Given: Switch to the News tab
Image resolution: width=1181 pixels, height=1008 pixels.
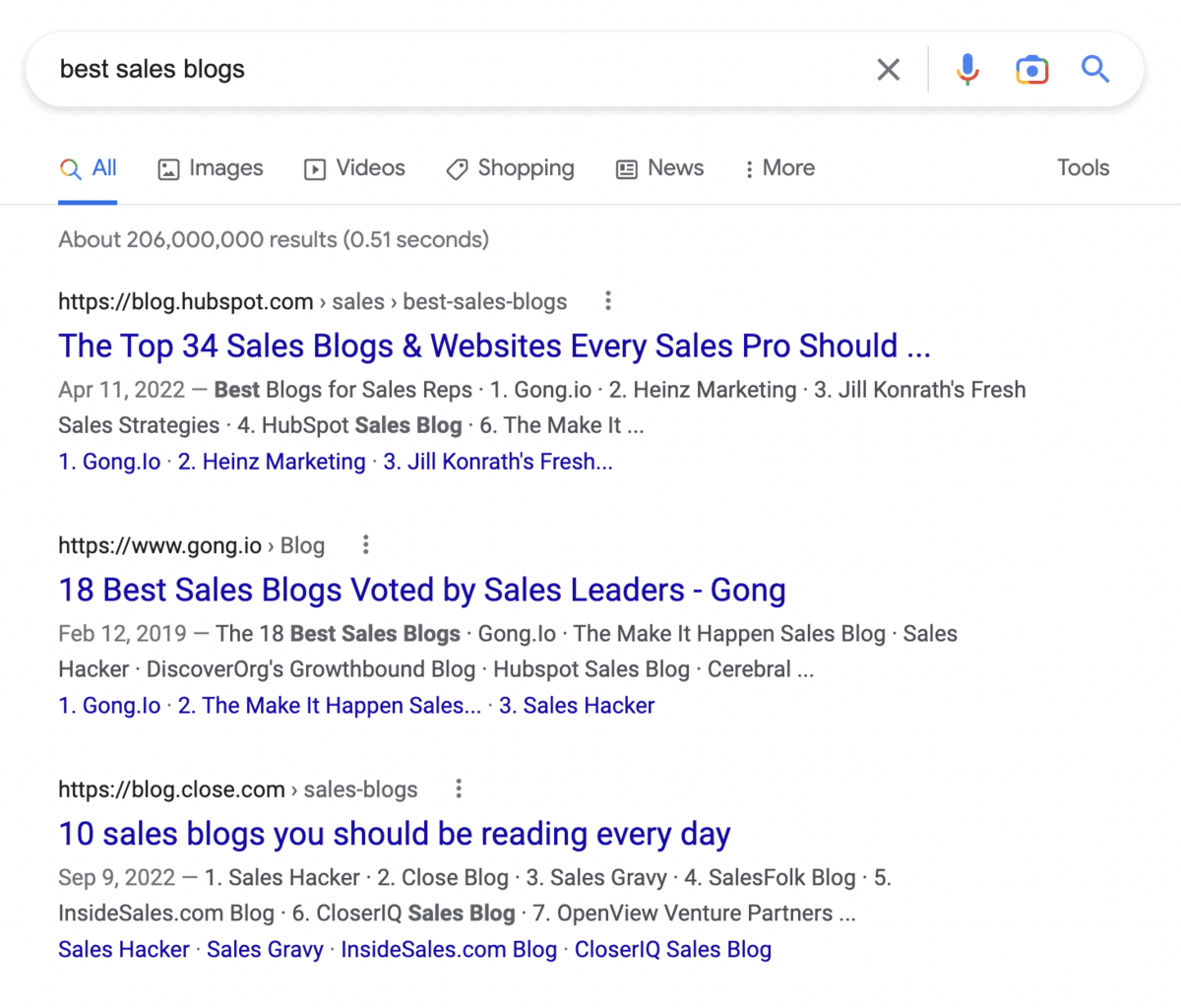Looking at the screenshot, I should click(x=659, y=168).
